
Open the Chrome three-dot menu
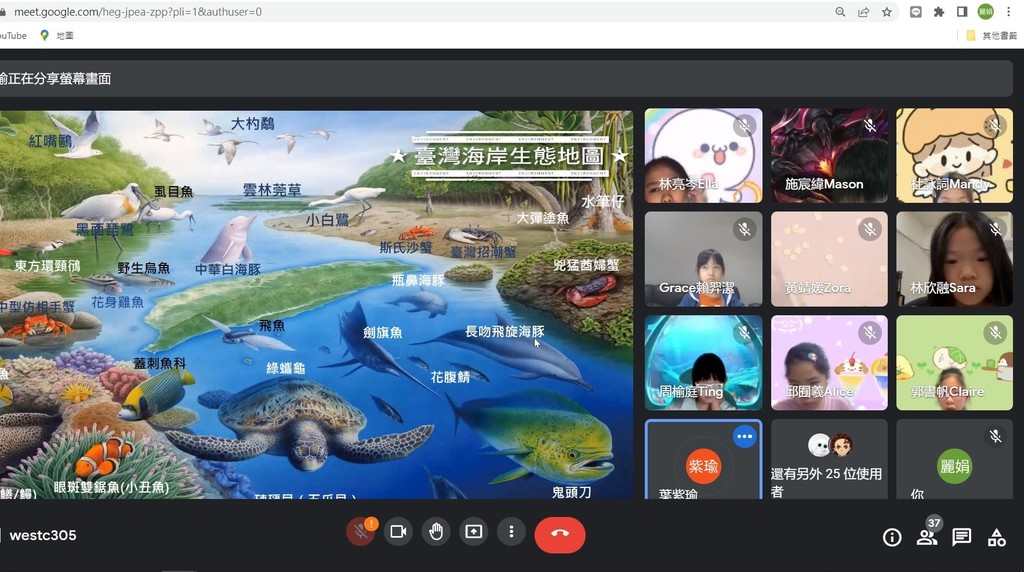click(x=1009, y=12)
